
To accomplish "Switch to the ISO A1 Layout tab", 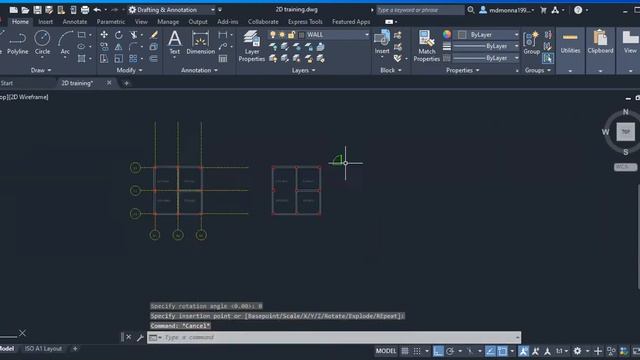I will 43,349.
